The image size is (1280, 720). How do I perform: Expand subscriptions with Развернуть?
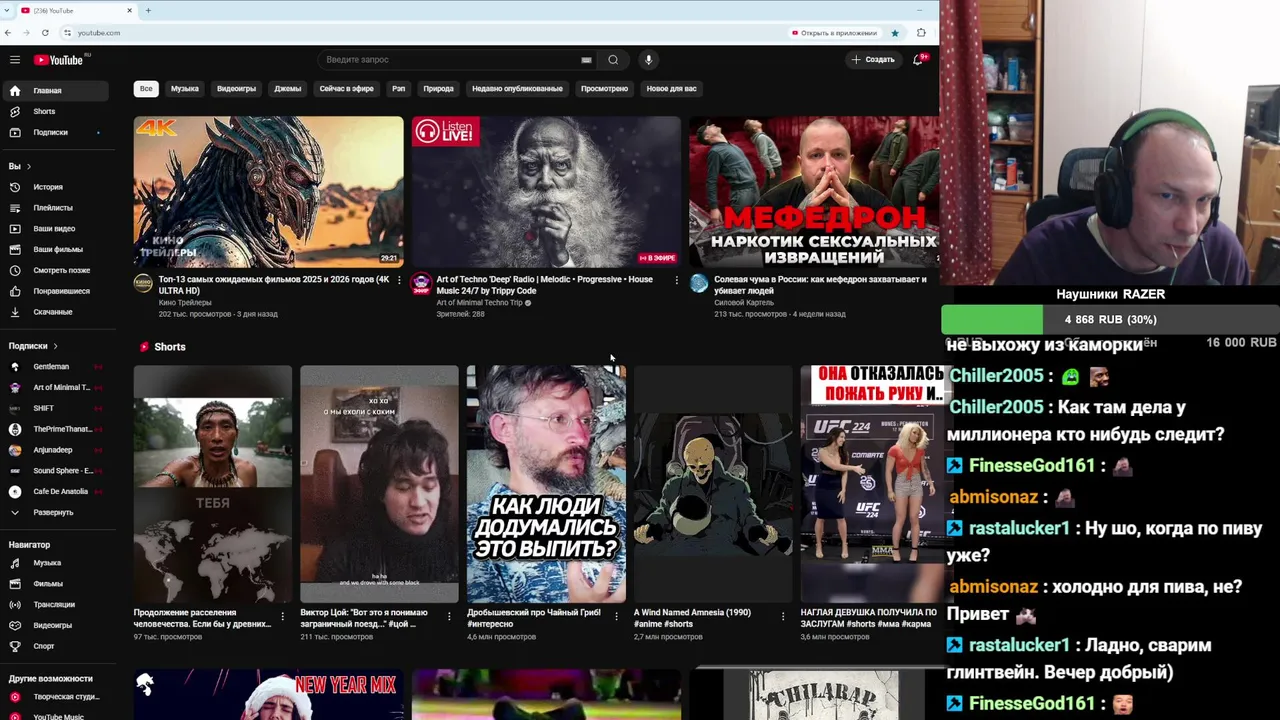pos(54,512)
